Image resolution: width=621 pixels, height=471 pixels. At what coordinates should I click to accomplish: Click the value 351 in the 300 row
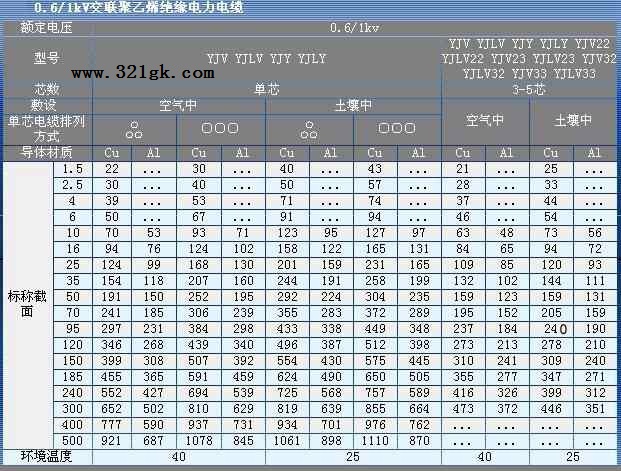595,408
